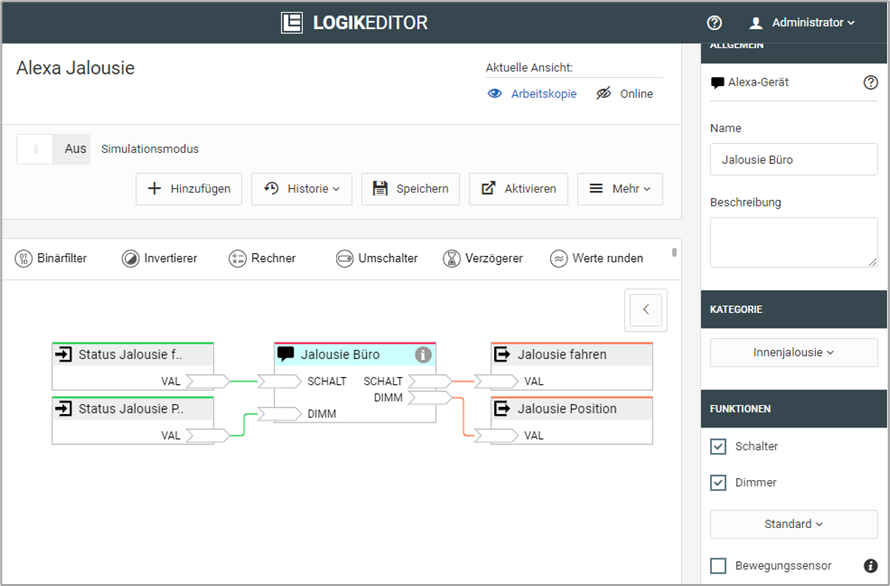Select the Verzögerer hourglass icon
Screen dimensions: 890x586
tap(452, 258)
